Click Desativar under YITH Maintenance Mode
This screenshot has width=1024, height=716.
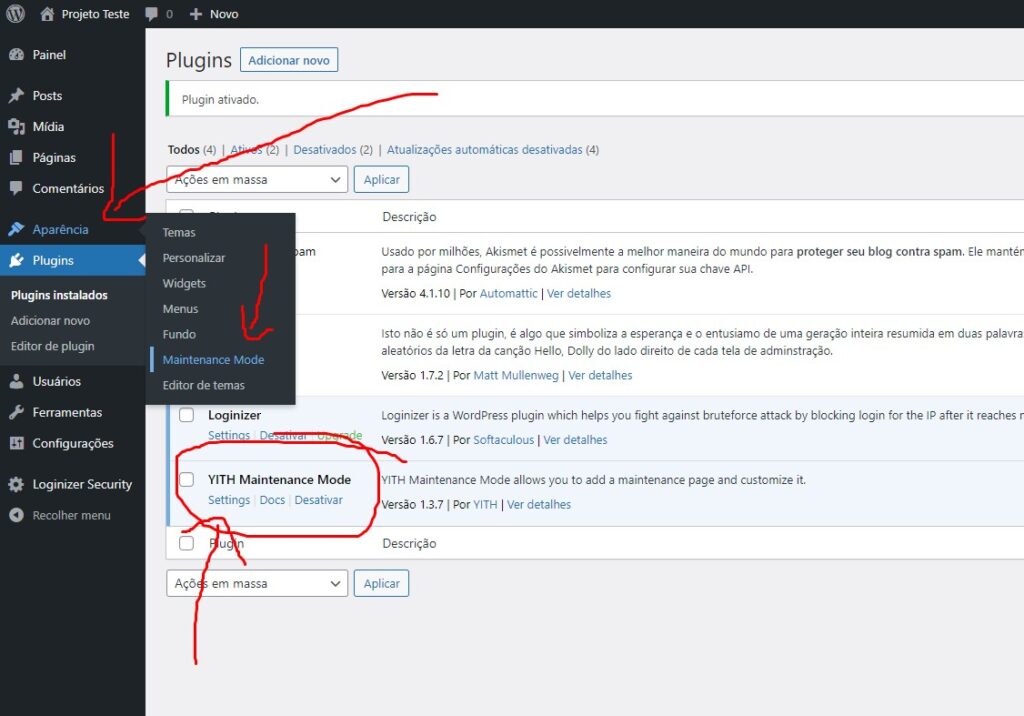[319, 500]
